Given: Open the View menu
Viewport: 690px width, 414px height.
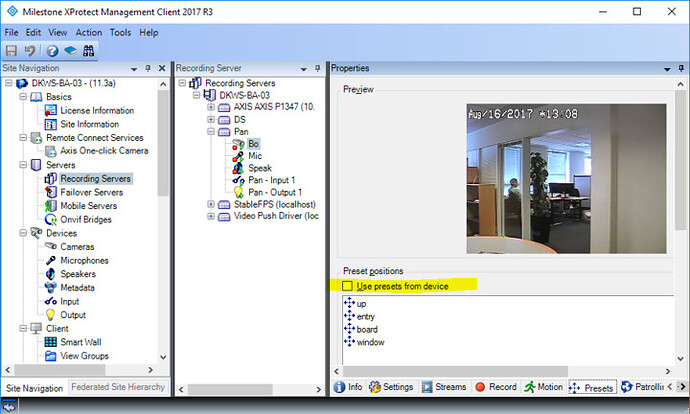Looking at the screenshot, I should (58, 33).
